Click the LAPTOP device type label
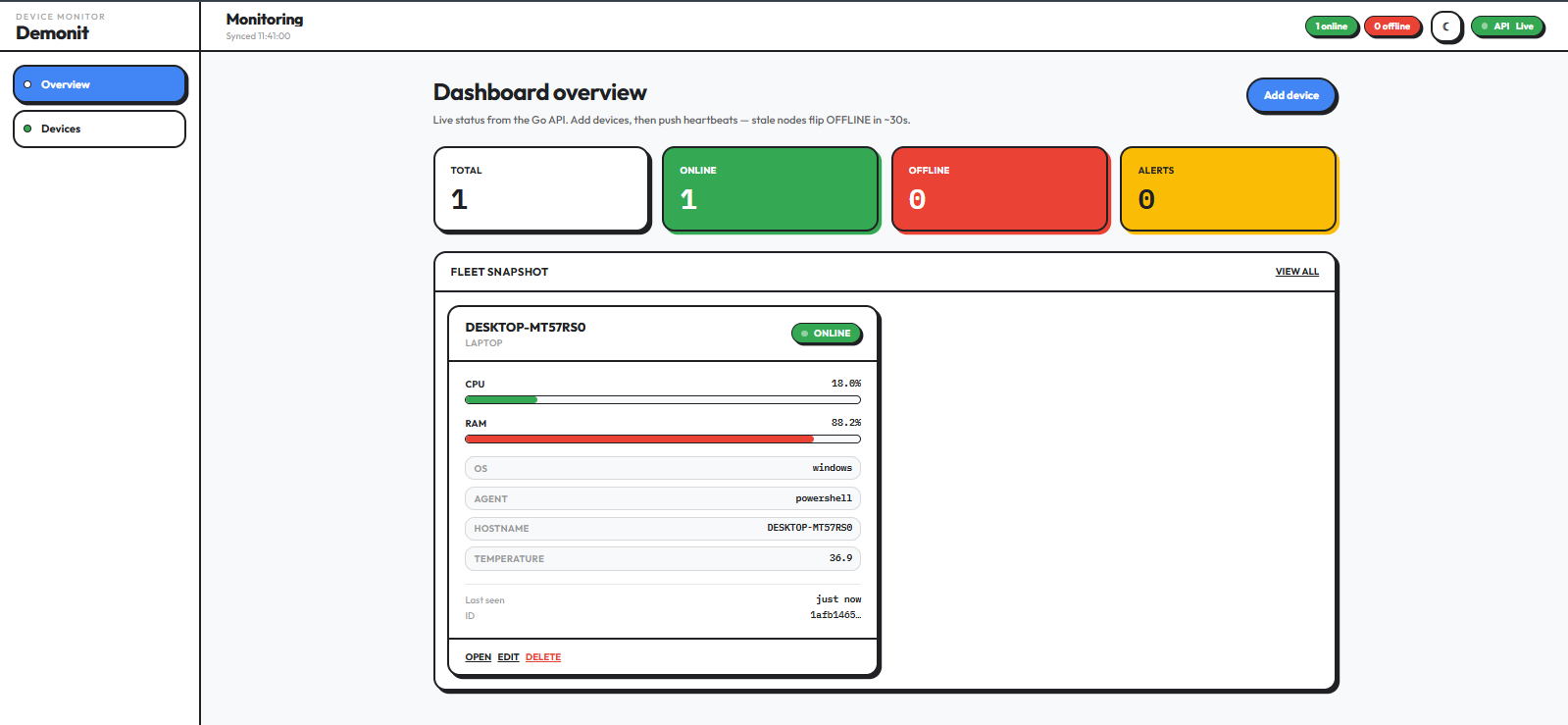1568x725 pixels. 483,343
